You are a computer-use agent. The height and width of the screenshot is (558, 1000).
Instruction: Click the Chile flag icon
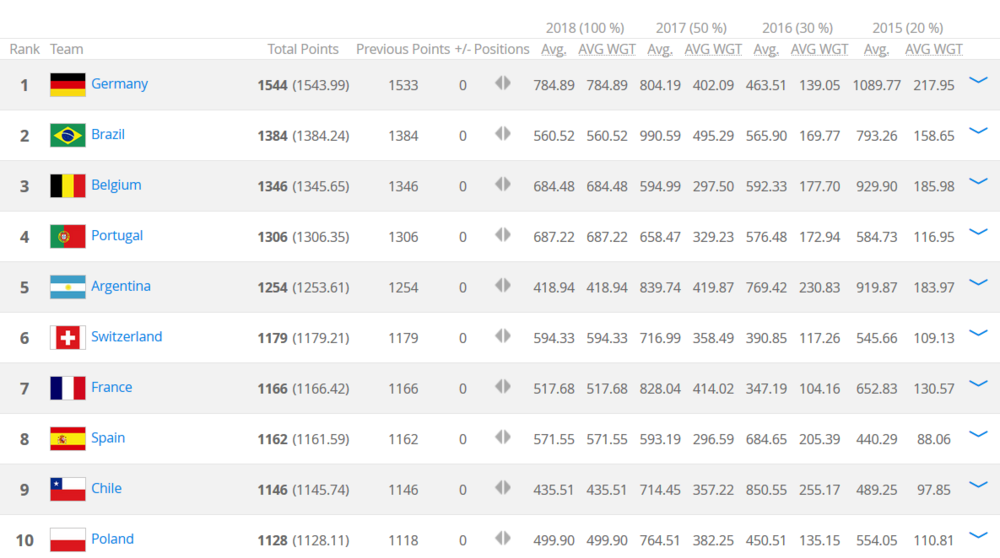tap(68, 489)
